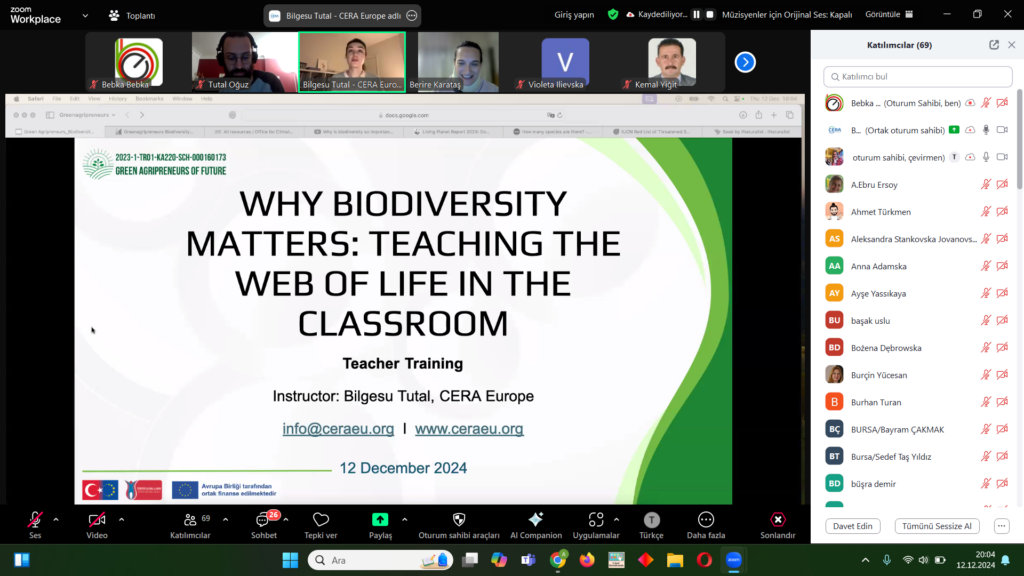The image size is (1024, 576).
Task: Unmute microphone using the Ses button
Action: coord(35,520)
